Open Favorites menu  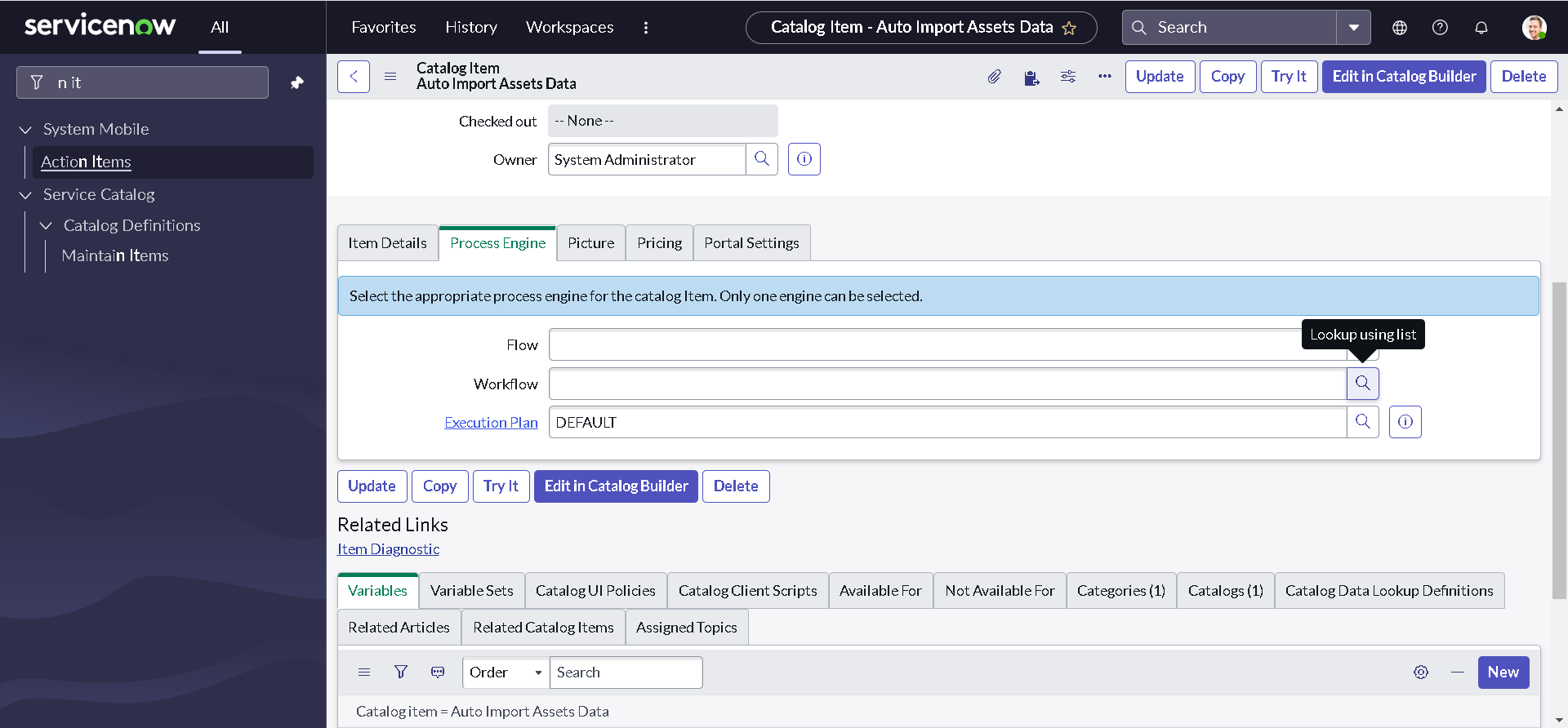click(x=384, y=27)
